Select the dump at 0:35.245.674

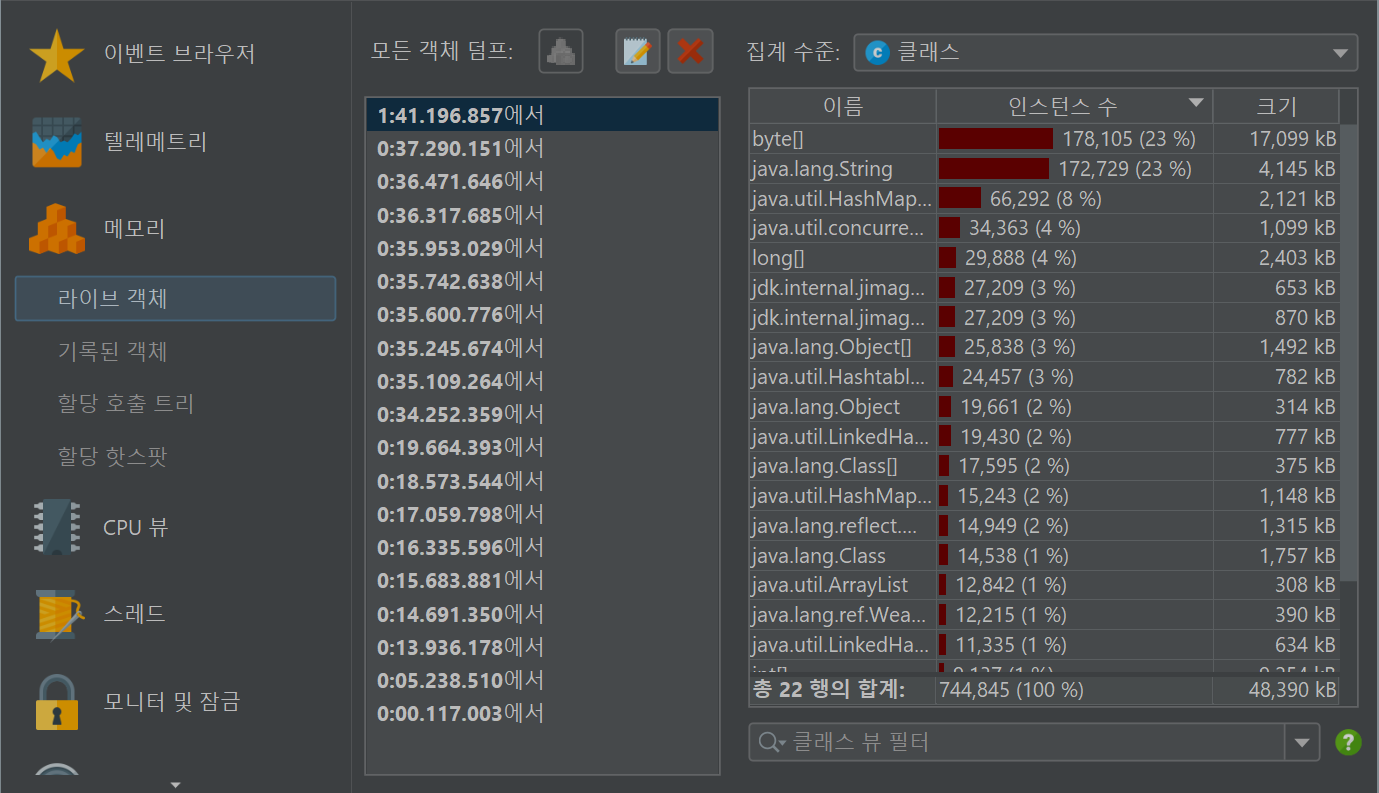[542, 348]
